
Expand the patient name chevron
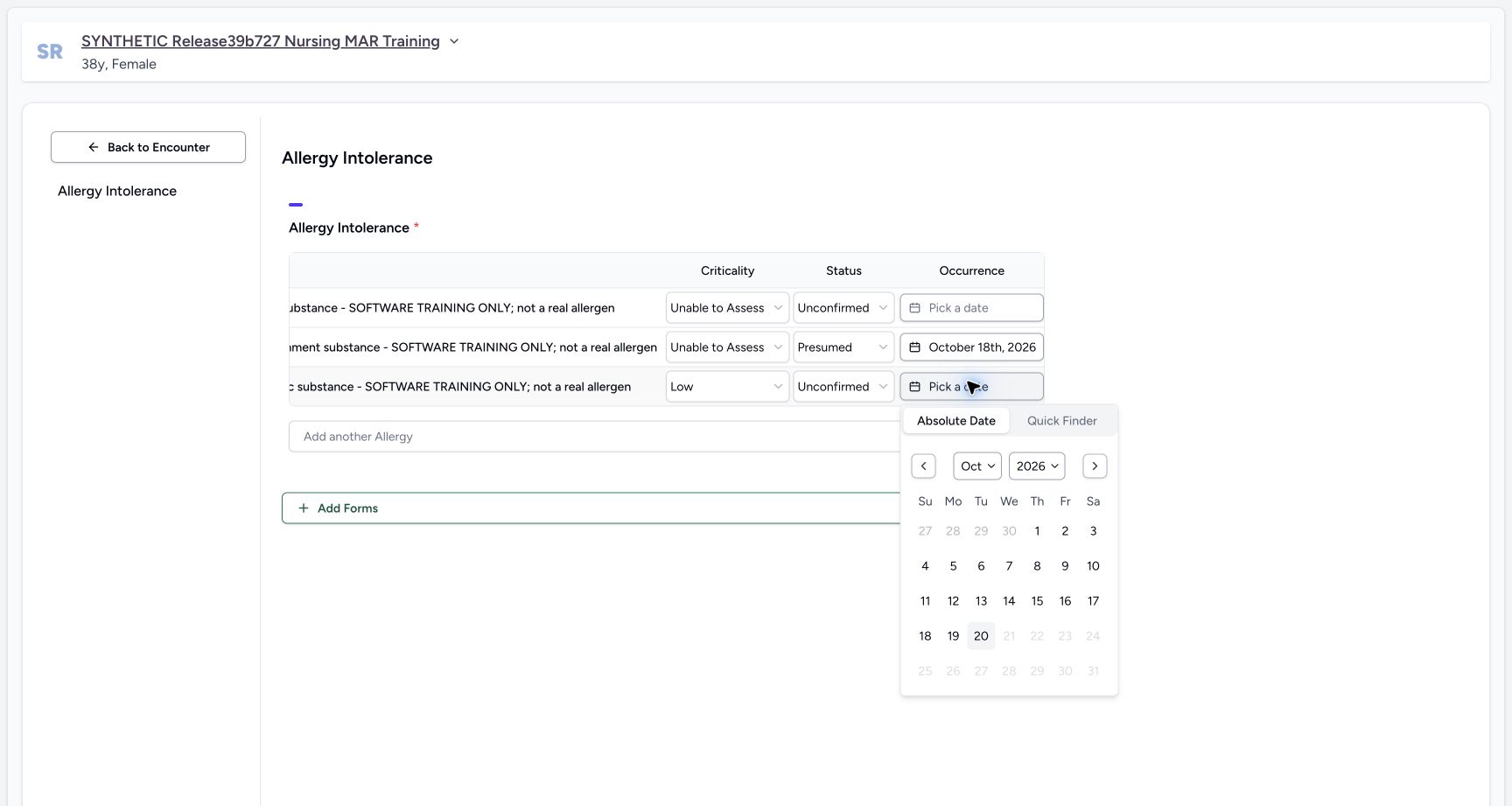point(454,41)
